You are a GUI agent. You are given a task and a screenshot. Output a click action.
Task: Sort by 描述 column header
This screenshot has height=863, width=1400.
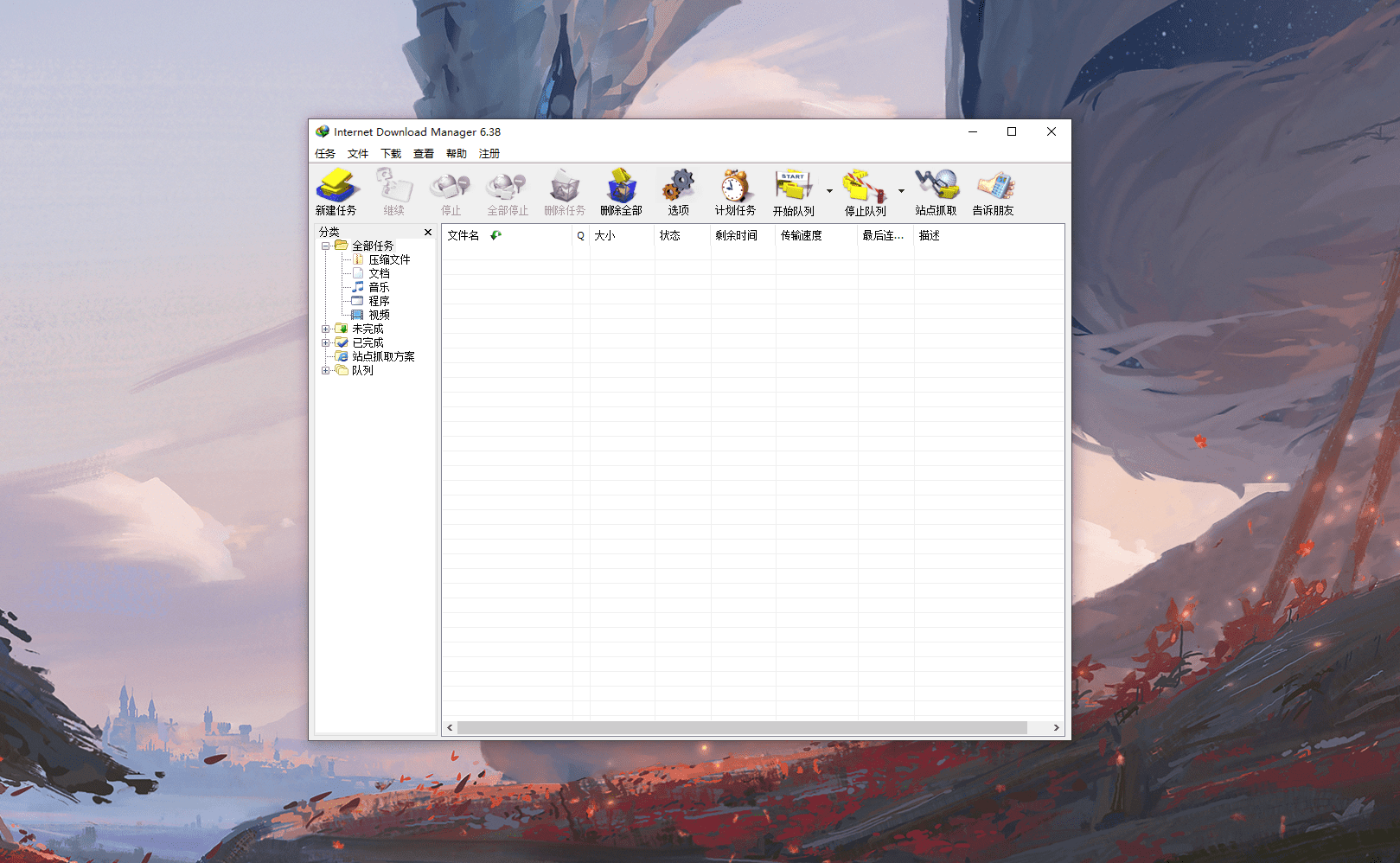tap(989, 235)
